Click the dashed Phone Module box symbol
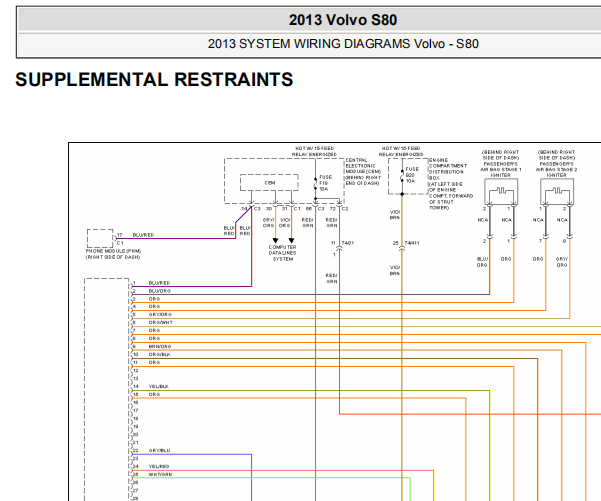The width and height of the screenshot is (601, 501). 100,238
